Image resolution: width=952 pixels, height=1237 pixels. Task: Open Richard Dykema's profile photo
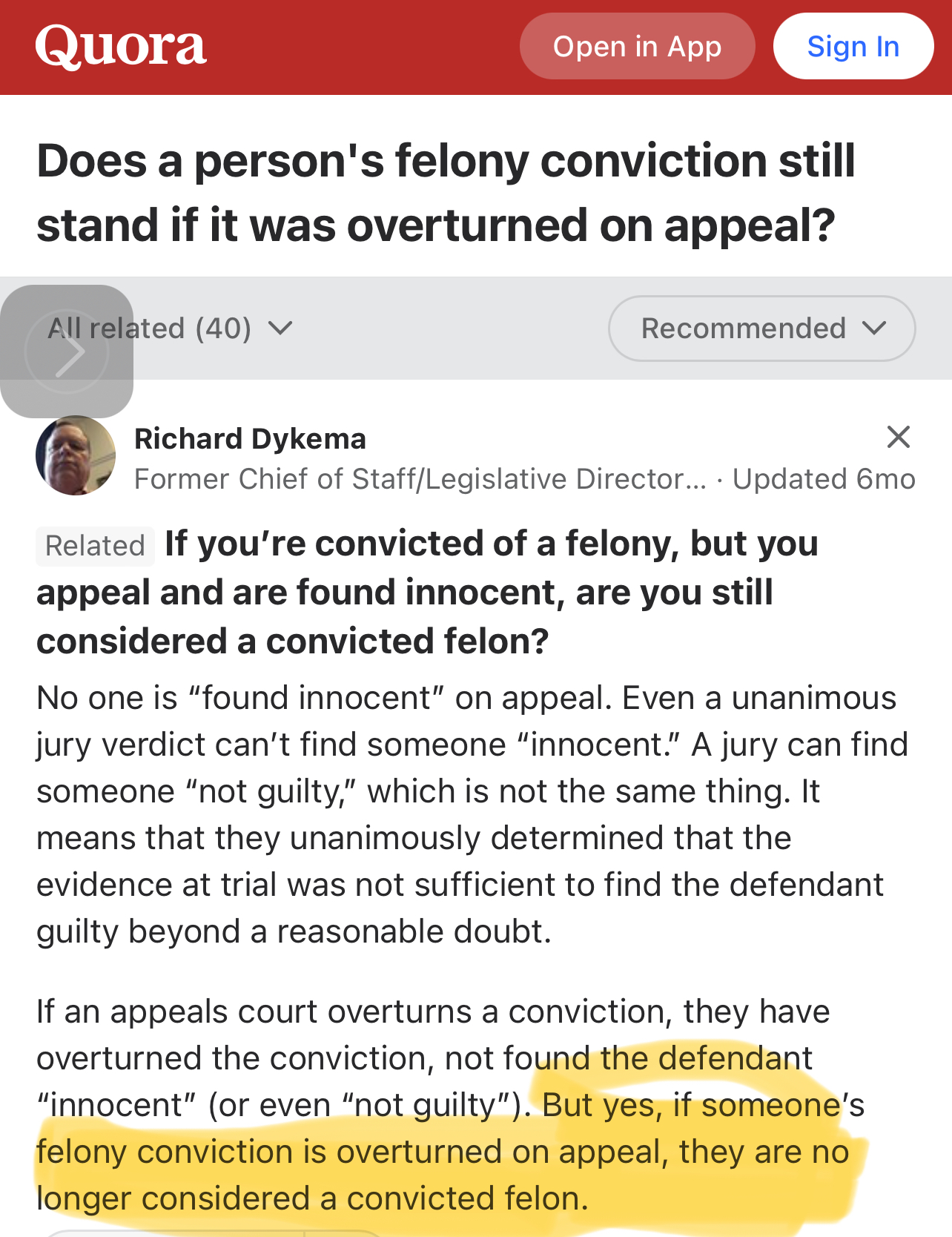tap(76, 455)
